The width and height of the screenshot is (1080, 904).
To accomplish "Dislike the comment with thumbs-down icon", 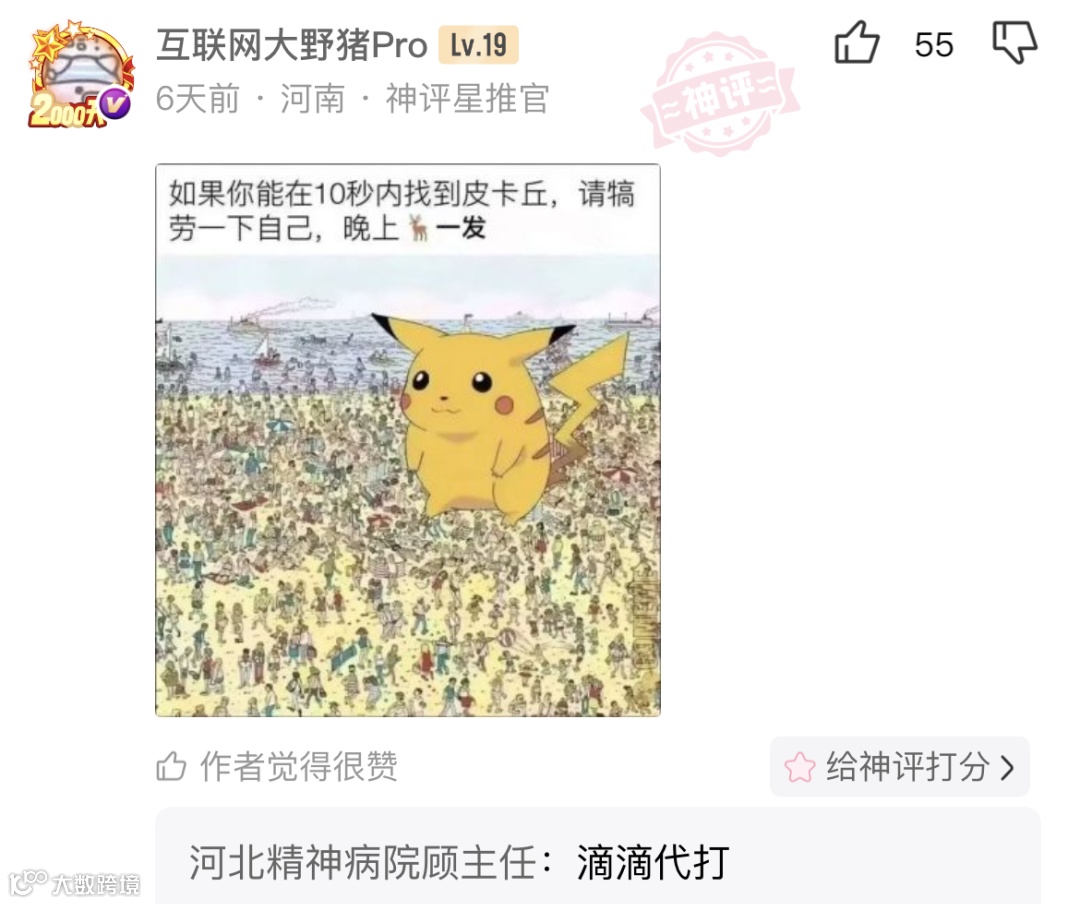I will [1015, 43].
